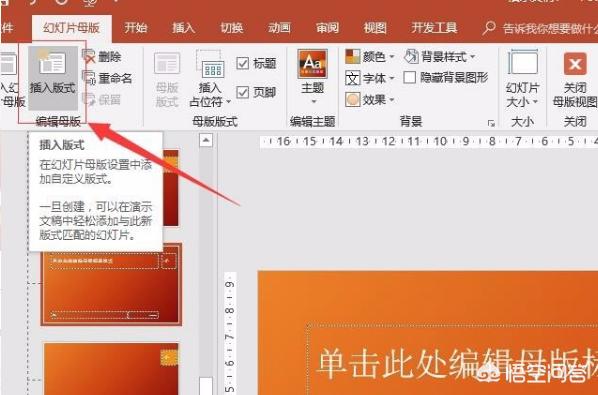
Task: Expand the Effects (效果) dropdown arrow
Action: coord(392,100)
